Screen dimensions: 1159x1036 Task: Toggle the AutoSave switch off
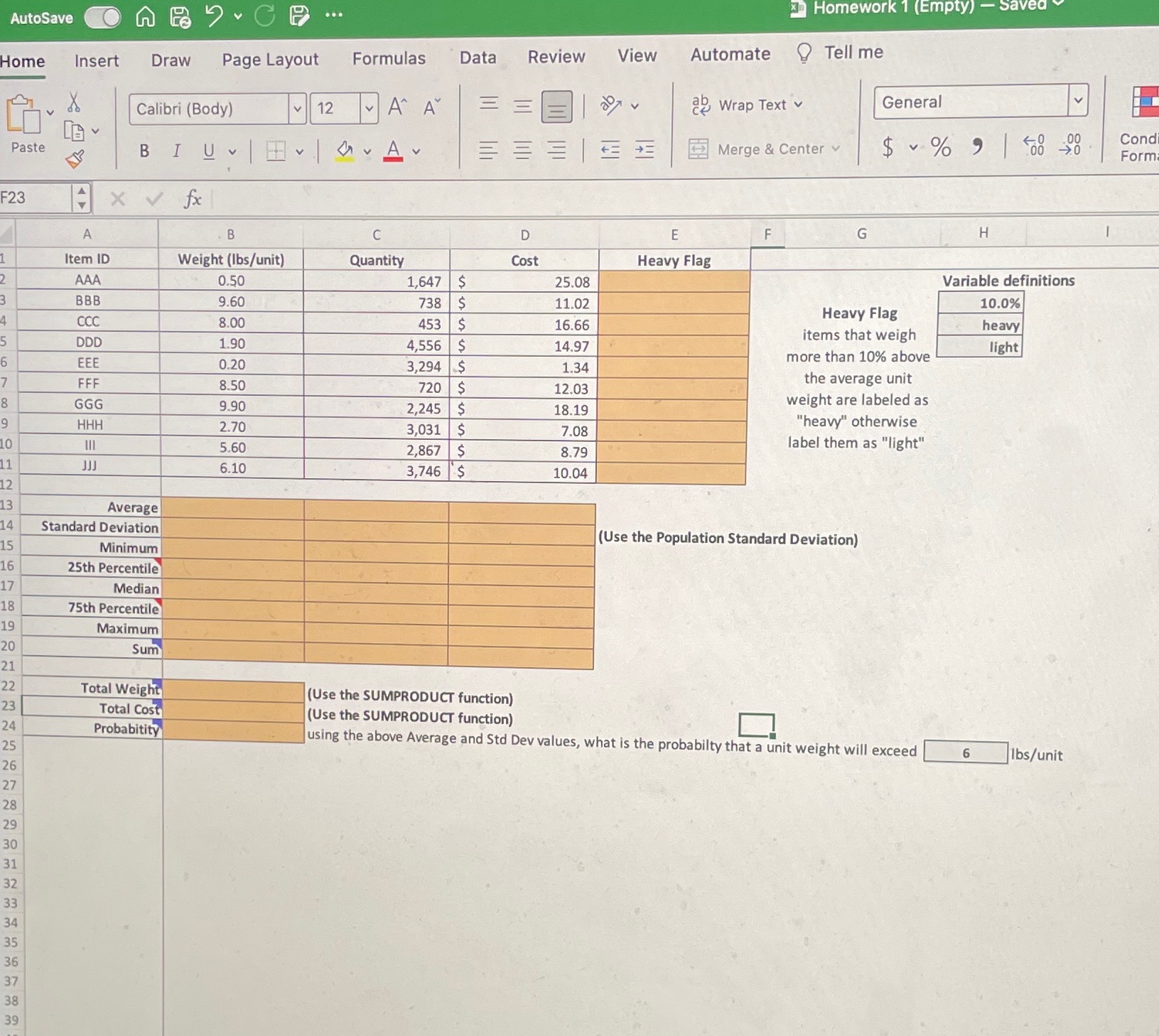(x=103, y=17)
